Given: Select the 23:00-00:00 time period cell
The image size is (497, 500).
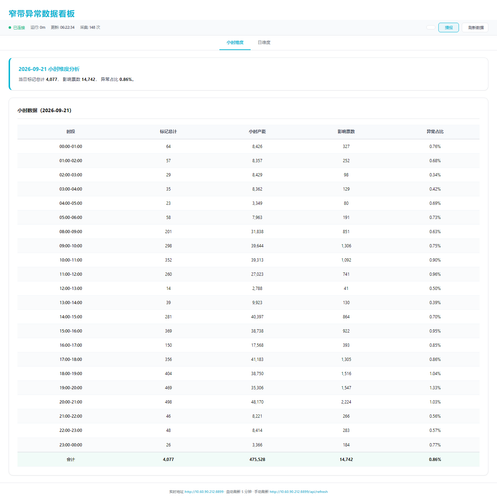Looking at the screenshot, I should [71, 445].
